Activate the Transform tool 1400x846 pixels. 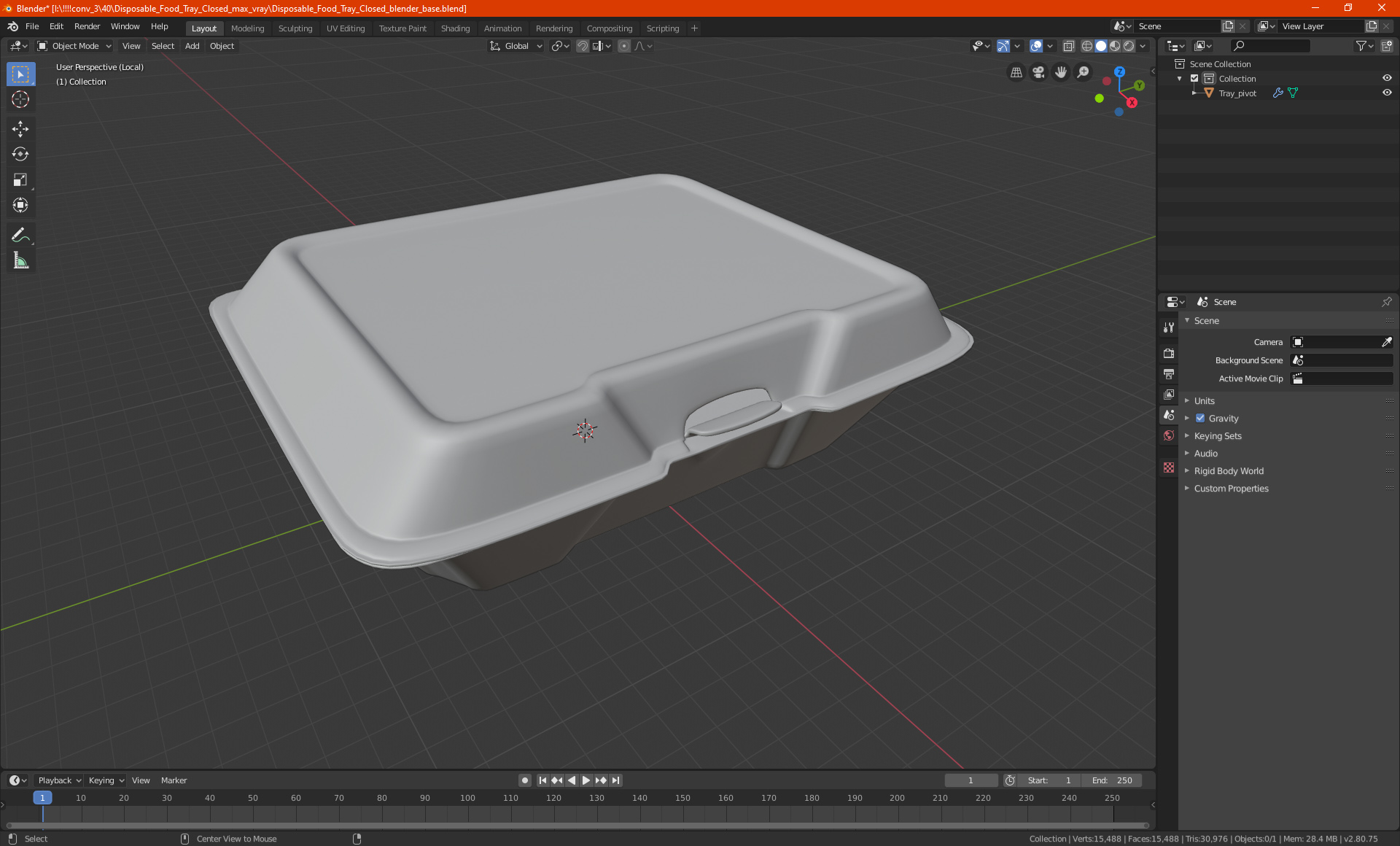coord(20,205)
